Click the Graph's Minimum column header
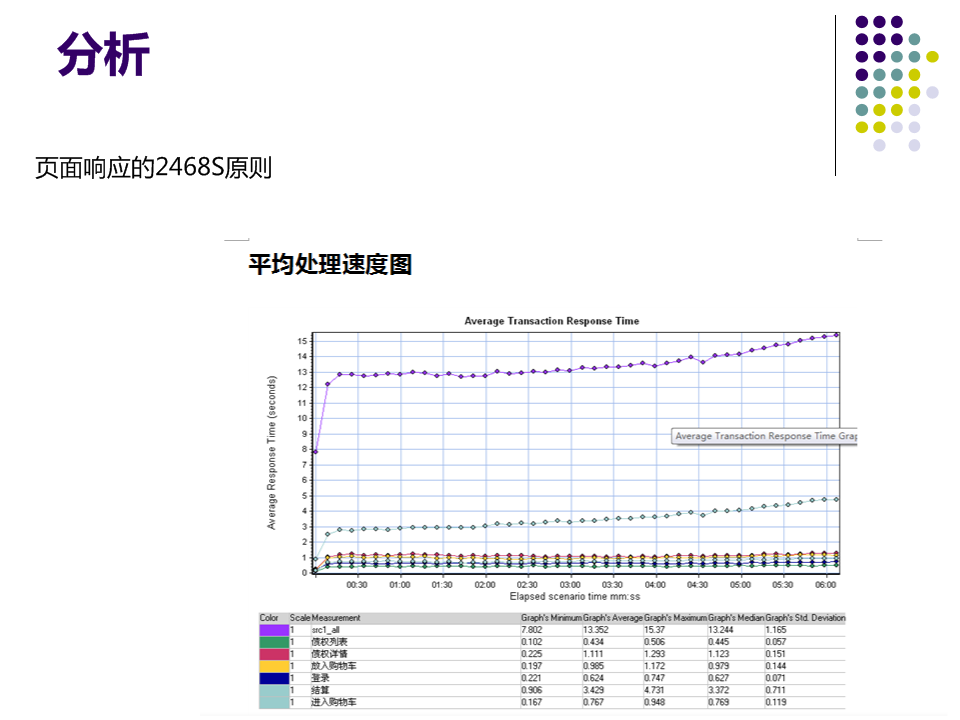The image size is (960, 720). click(x=551, y=618)
